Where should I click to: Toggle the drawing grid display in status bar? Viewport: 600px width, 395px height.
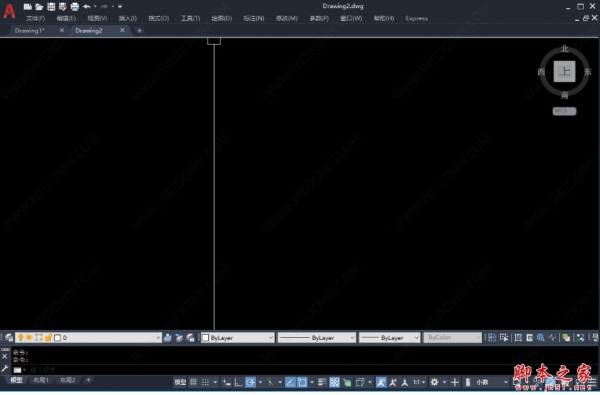coord(194,382)
